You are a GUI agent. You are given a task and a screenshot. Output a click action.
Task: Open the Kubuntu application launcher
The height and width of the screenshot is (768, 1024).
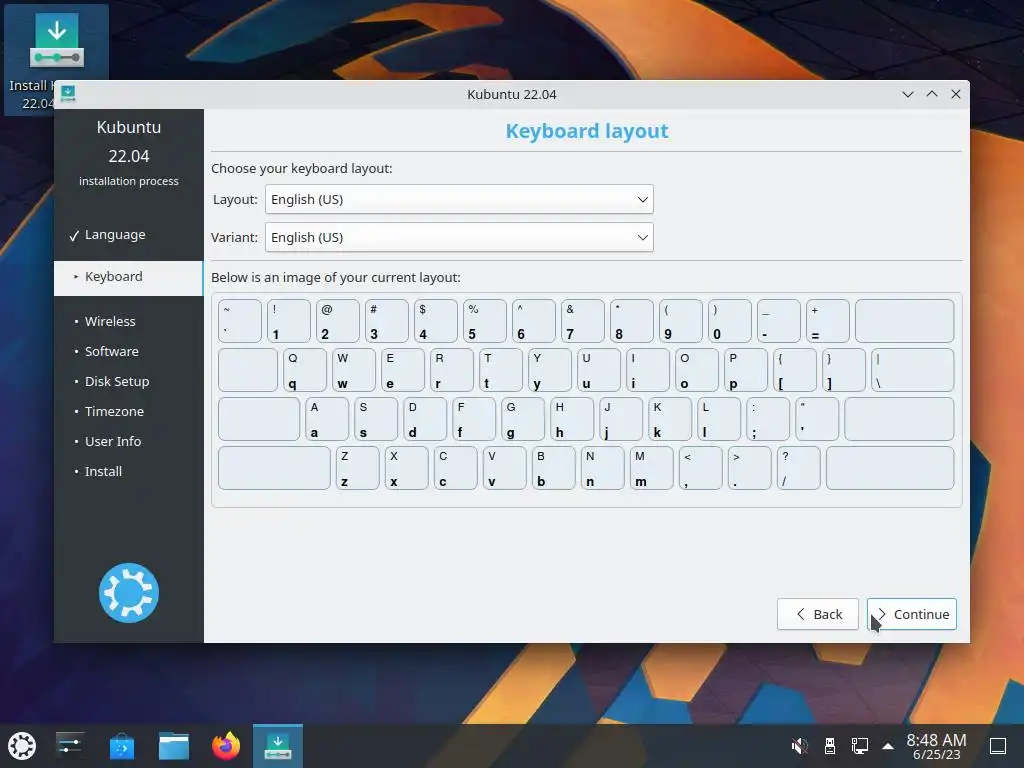tap(22, 746)
